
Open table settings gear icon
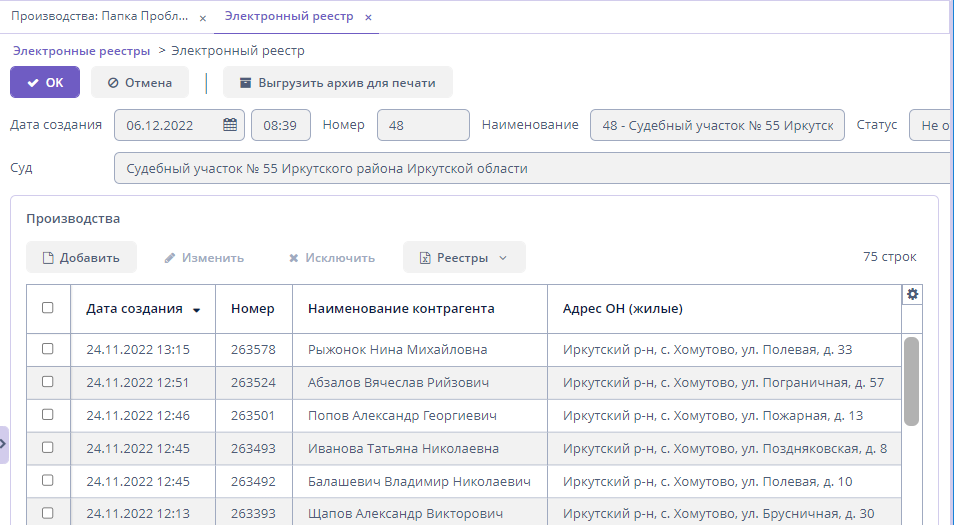pos(911,294)
